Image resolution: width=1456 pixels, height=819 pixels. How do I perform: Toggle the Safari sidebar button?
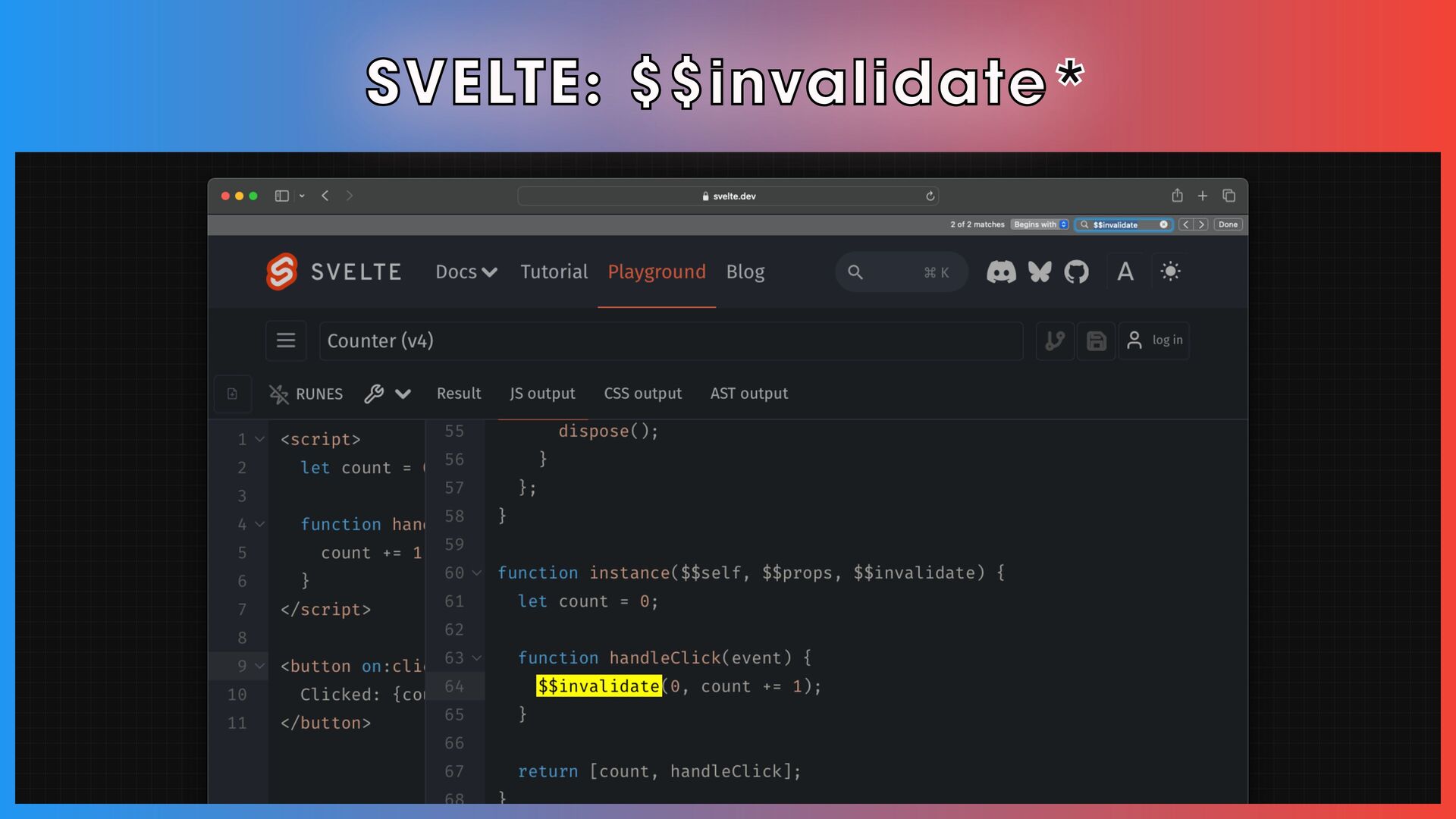[x=282, y=196]
